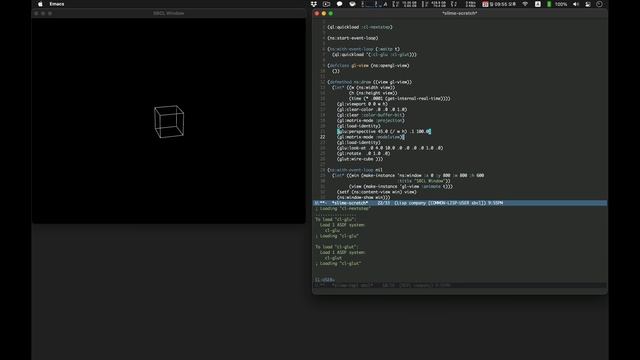Click the glu:perspective 45.0 line
Screen dimensions: 640x360
384,131
